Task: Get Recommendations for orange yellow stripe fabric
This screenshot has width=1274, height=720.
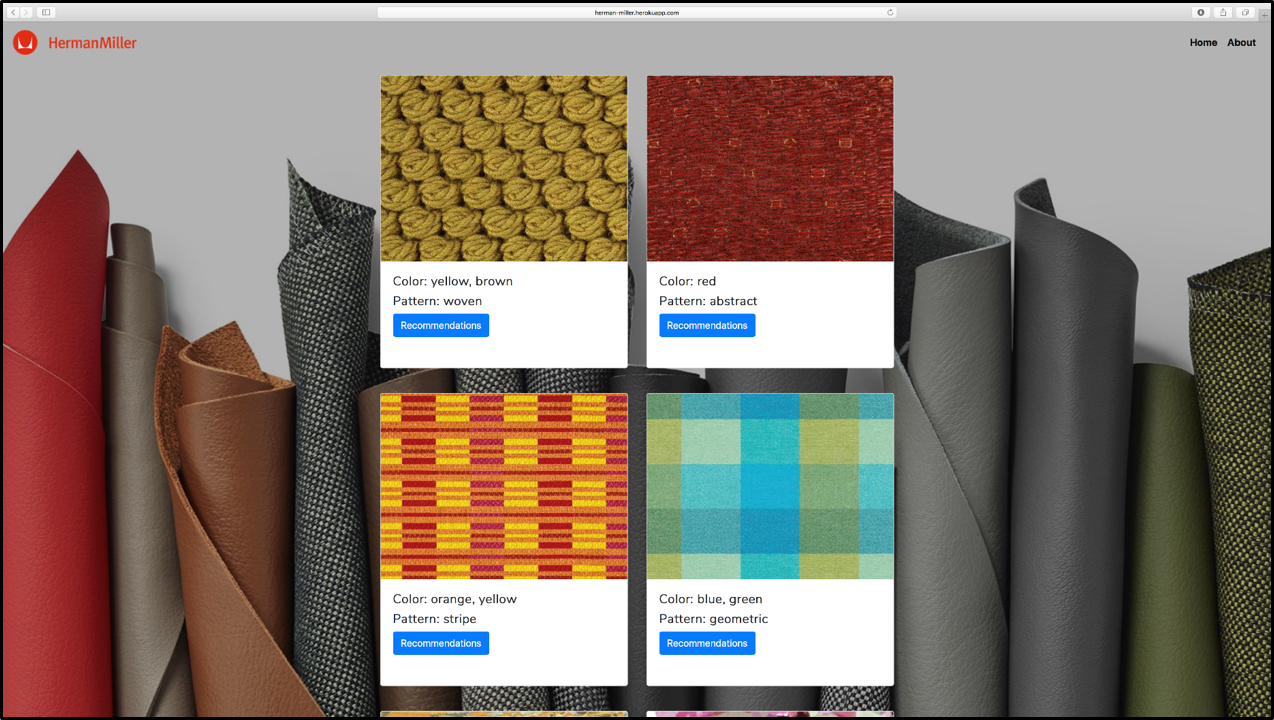Action: tap(441, 643)
